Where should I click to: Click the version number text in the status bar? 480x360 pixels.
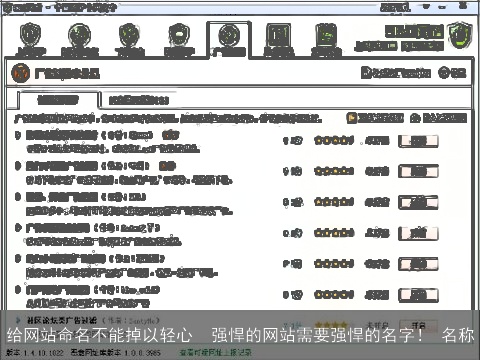click(35, 352)
